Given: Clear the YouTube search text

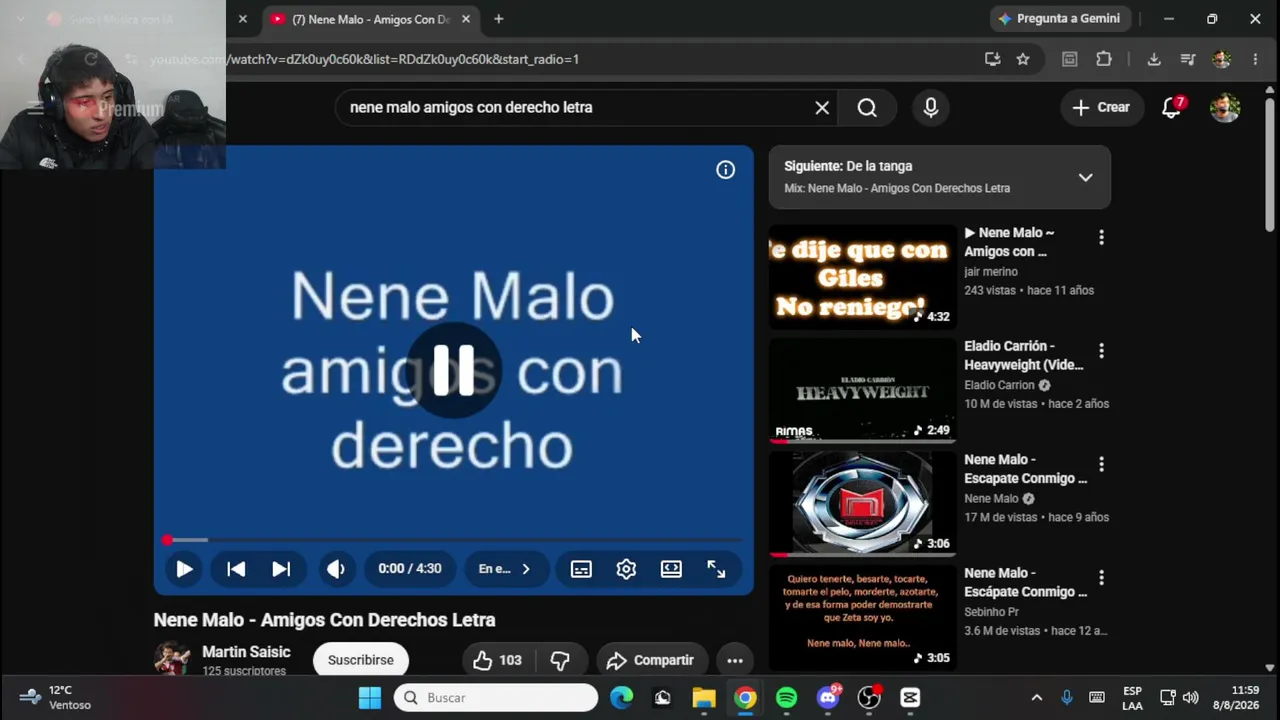Looking at the screenshot, I should pyautogui.click(x=822, y=107).
